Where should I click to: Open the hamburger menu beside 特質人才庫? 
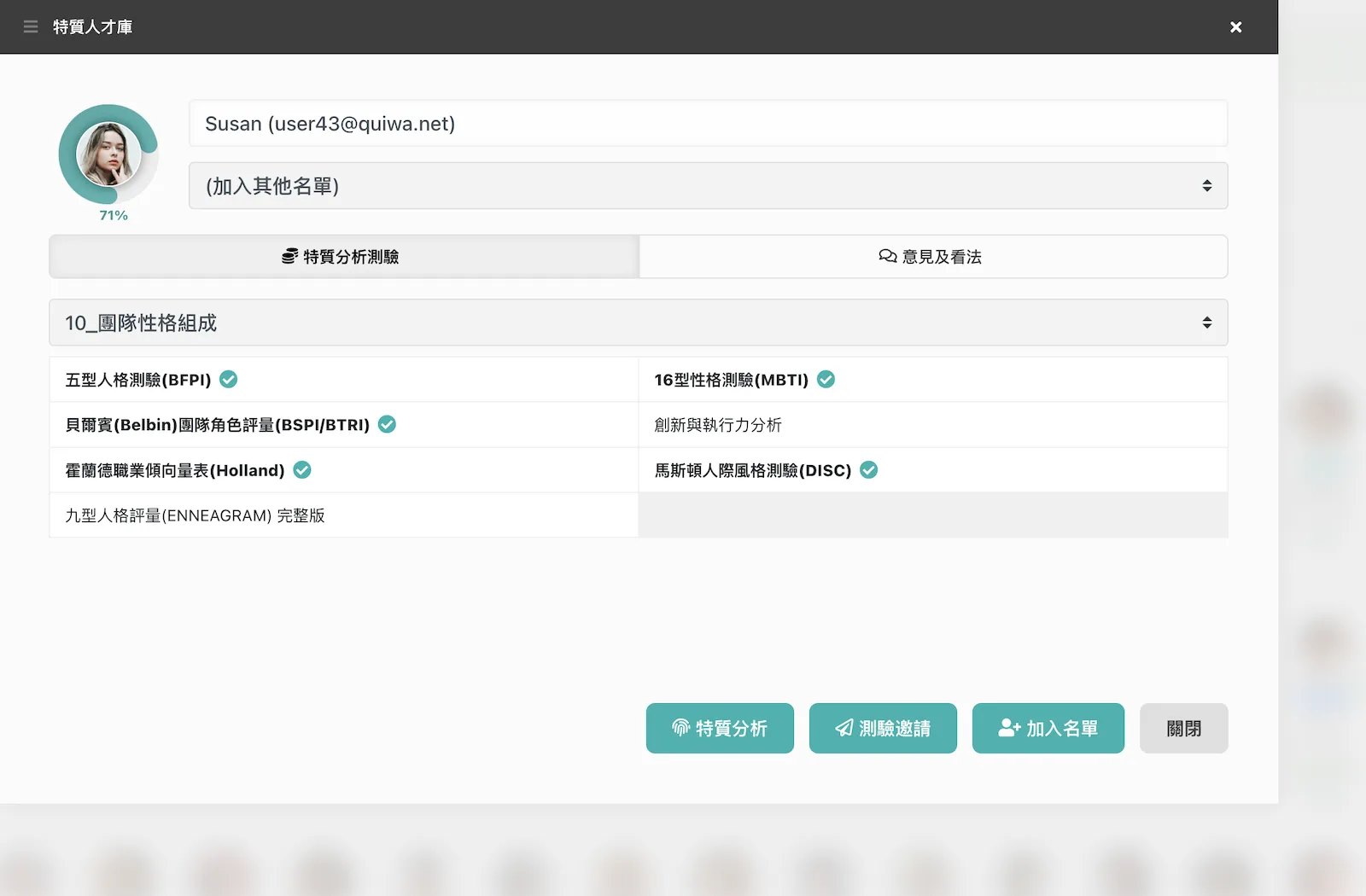(31, 27)
